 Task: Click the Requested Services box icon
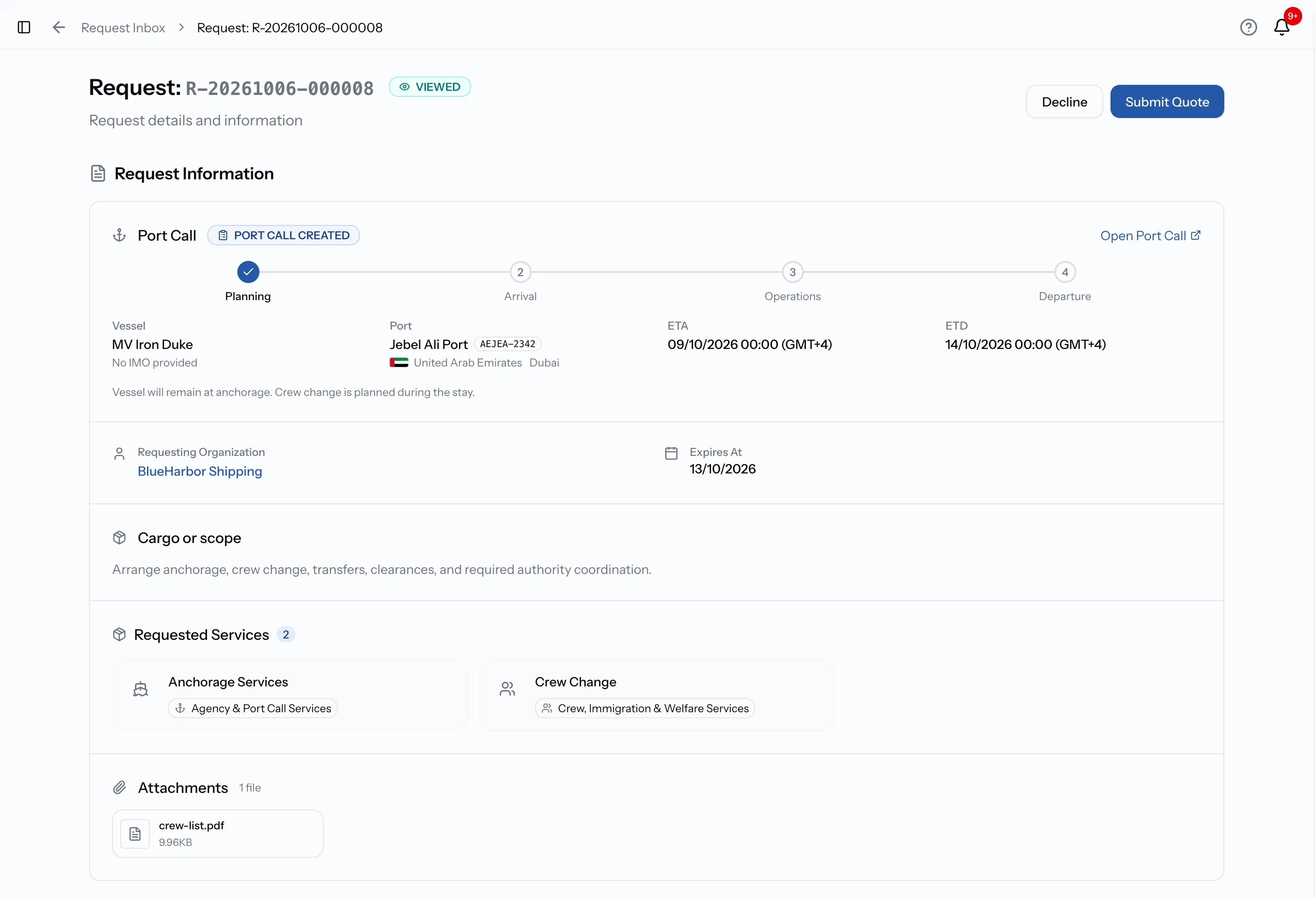click(119, 635)
